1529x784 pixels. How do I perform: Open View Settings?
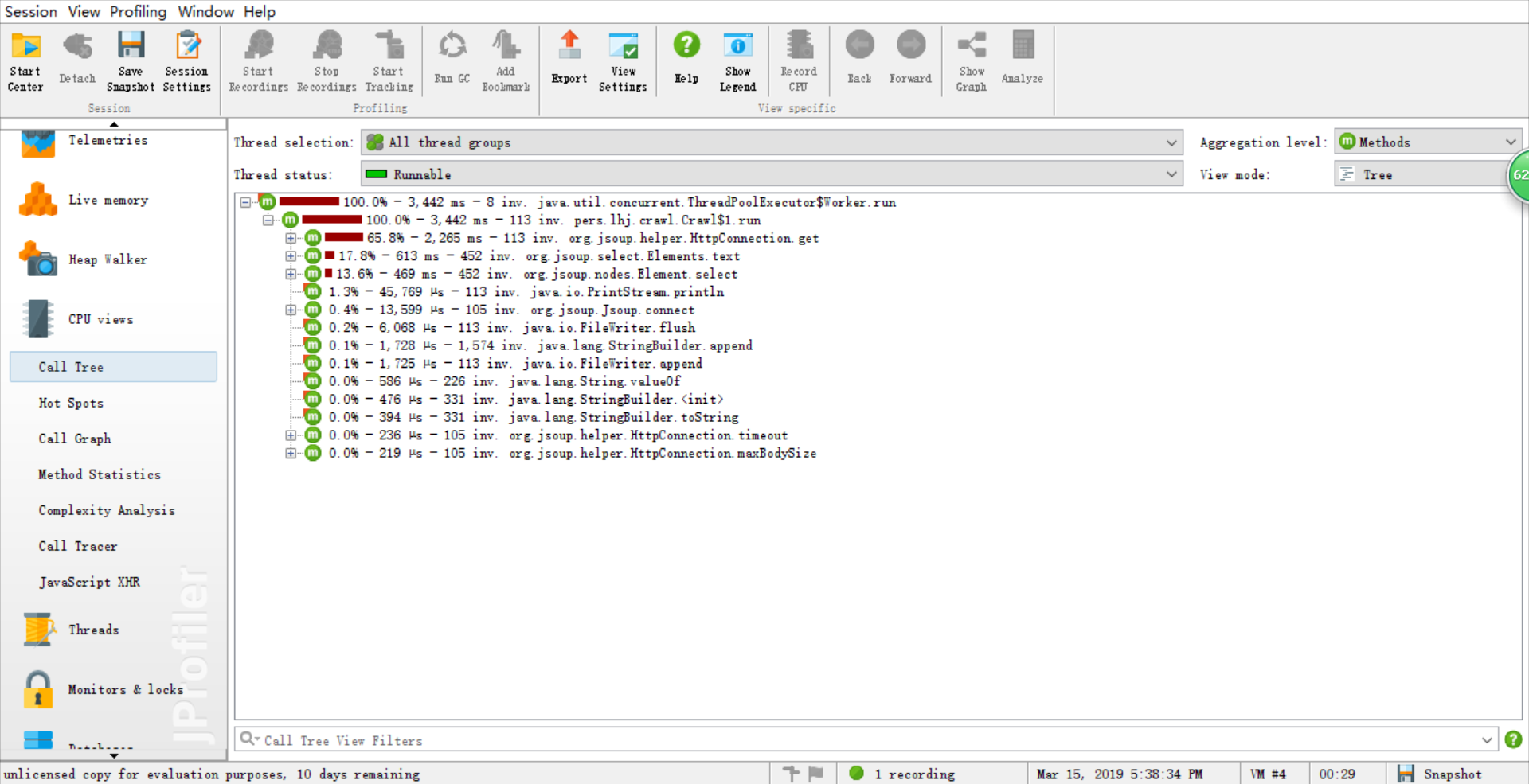point(623,61)
